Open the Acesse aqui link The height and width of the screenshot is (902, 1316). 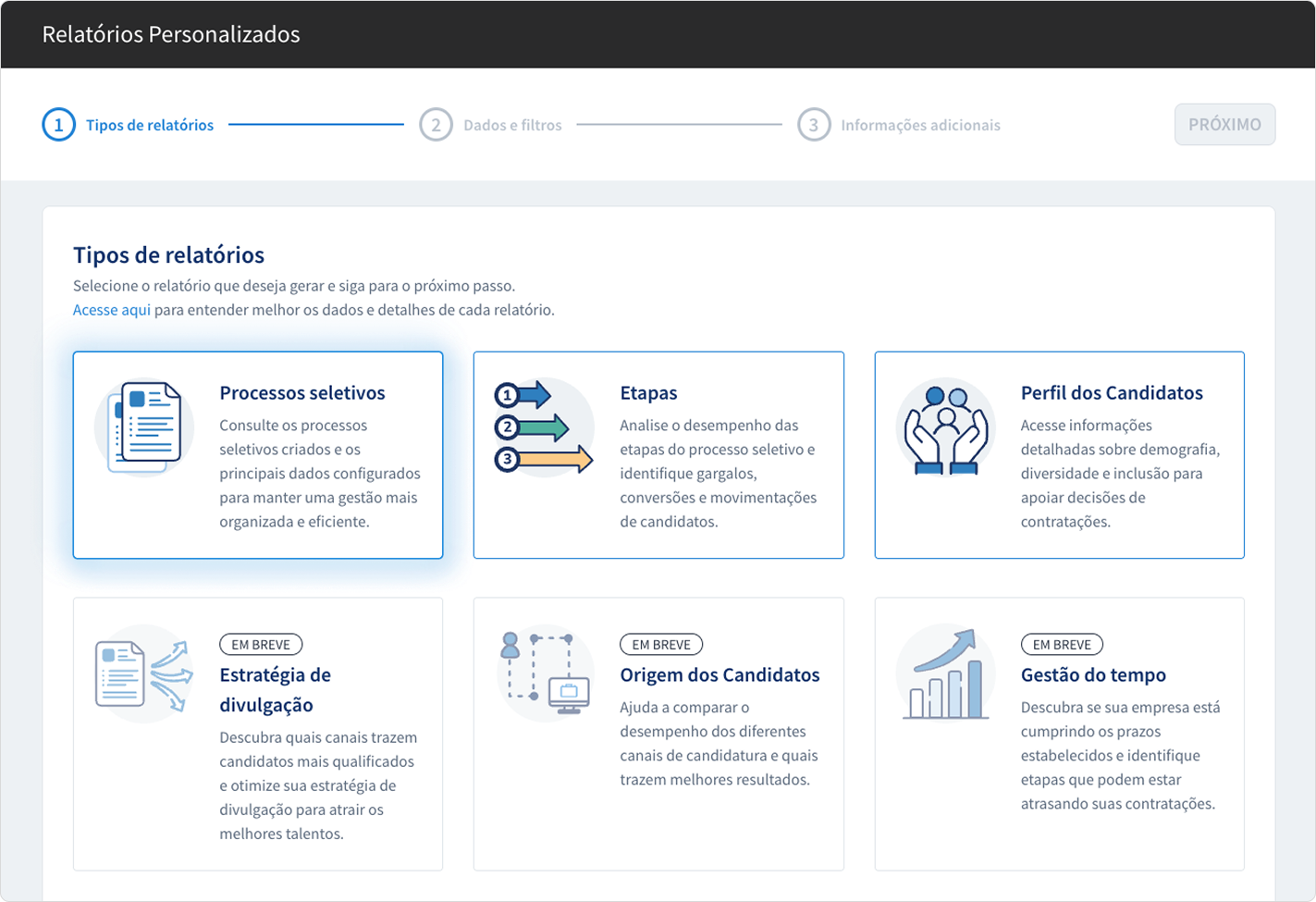111,310
